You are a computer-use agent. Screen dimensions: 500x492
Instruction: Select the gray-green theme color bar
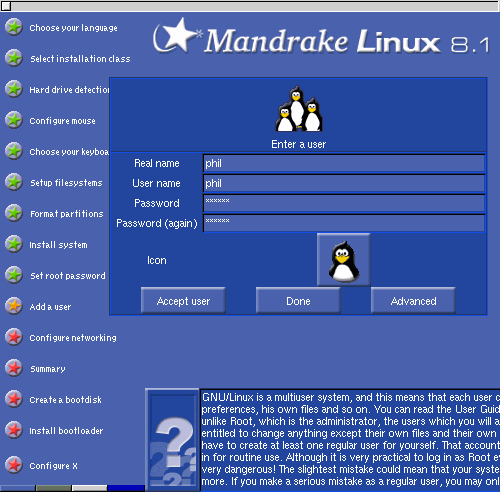pos(53,488)
